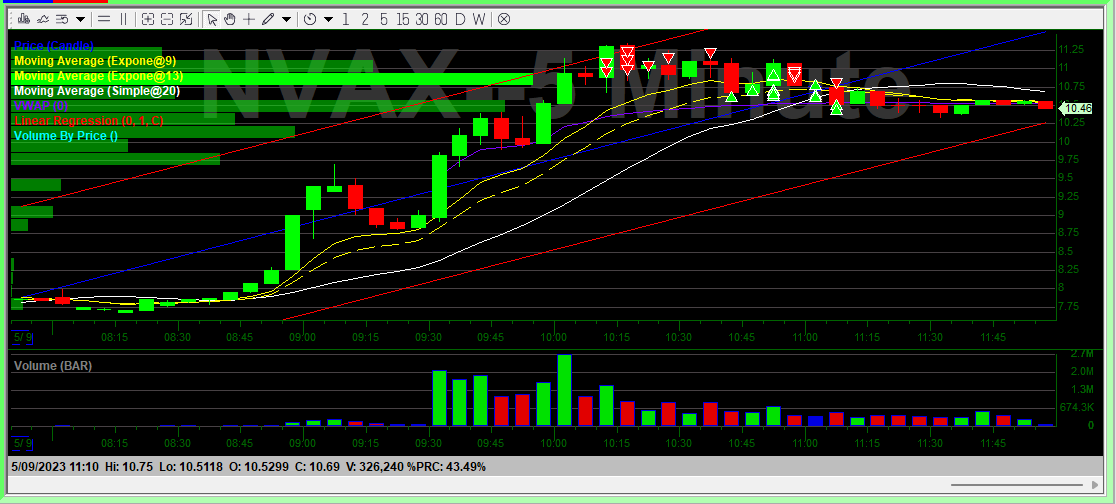Click the 5/9 date marker on price chart axis
The image size is (1116, 504).
(23, 336)
